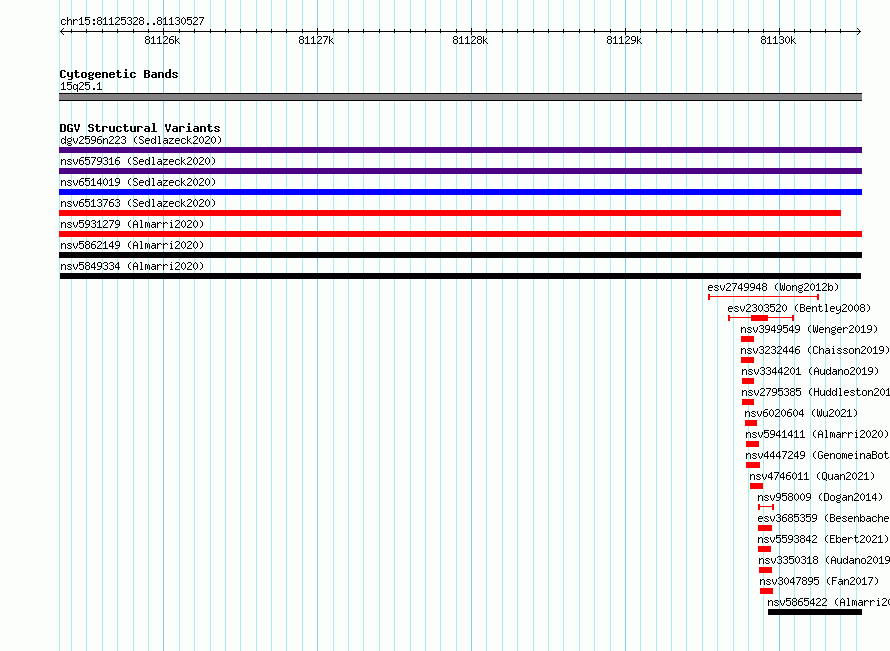Viewport: 890px width, 651px height.
Task: Click the 81128k ruler tick label
Action: pyautogui.click(x=470, y=40)
